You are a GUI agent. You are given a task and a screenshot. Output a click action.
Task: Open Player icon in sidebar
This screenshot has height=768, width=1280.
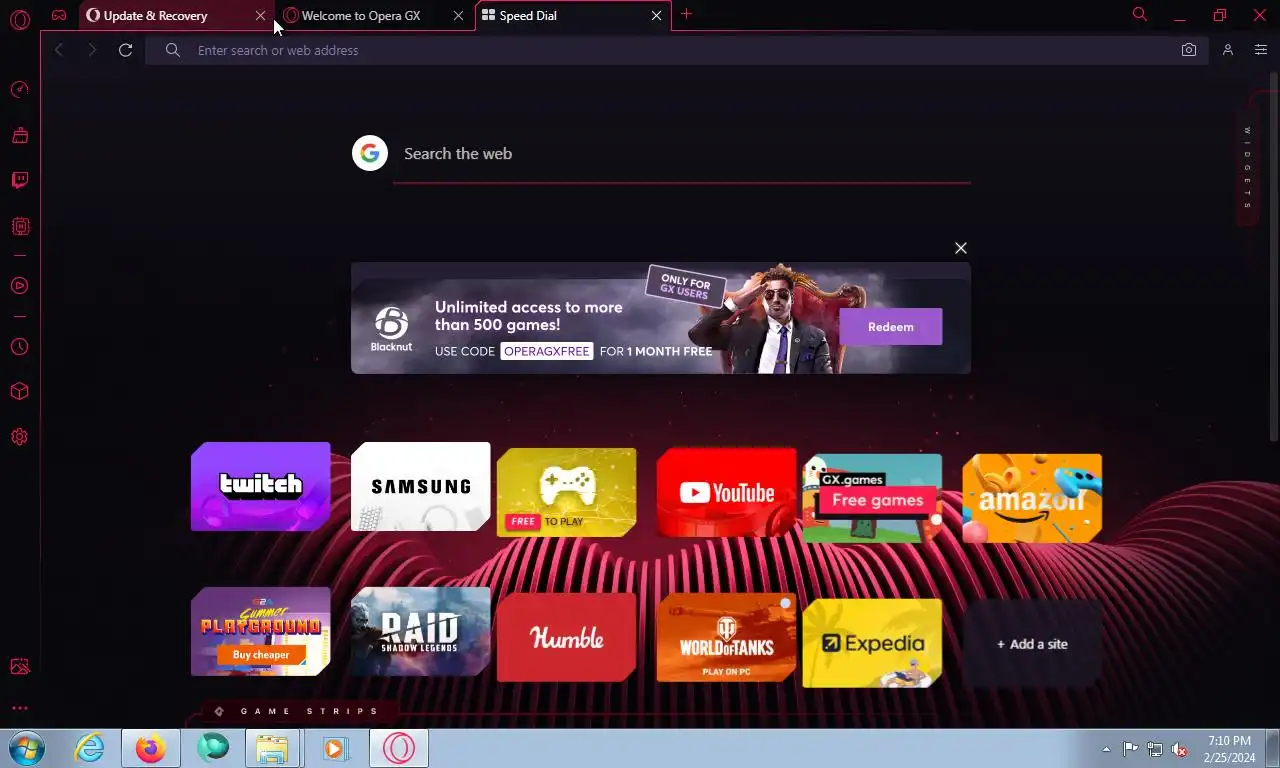[x=19, y=286]
